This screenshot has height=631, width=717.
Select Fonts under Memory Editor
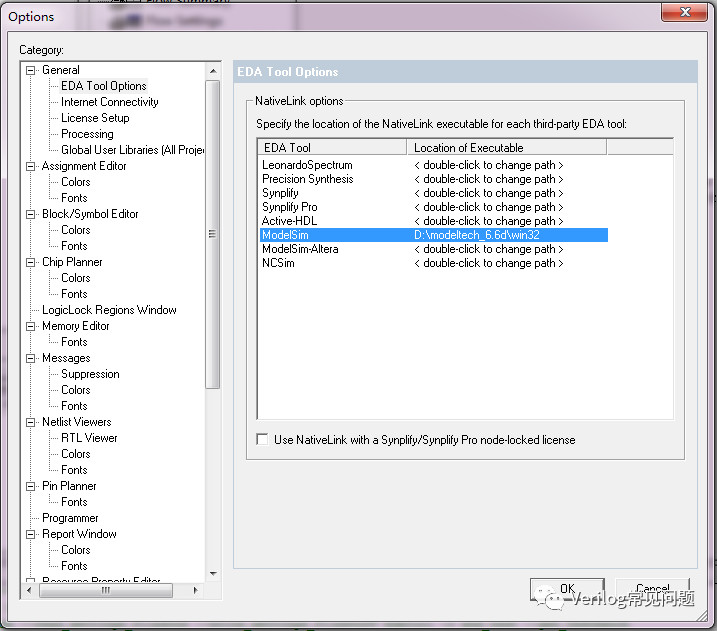74,342
